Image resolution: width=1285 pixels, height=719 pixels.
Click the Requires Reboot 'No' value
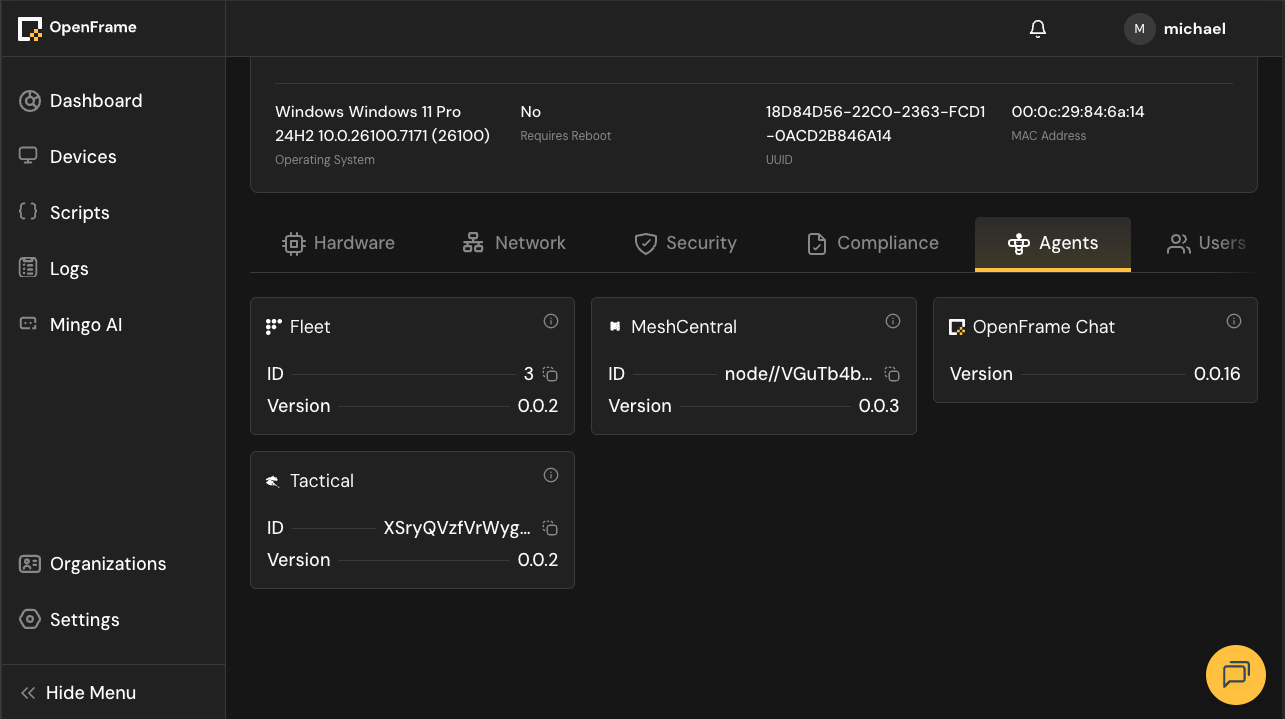point(531,112)
